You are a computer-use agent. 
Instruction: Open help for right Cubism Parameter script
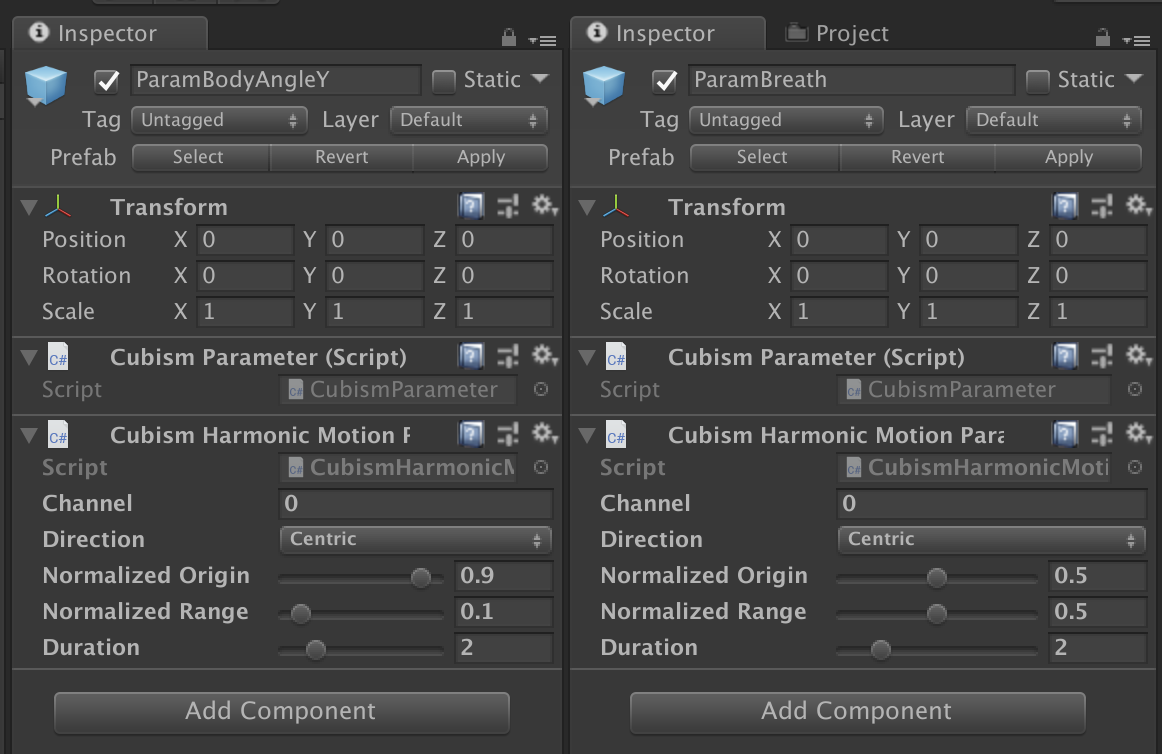pos(1064,356)
